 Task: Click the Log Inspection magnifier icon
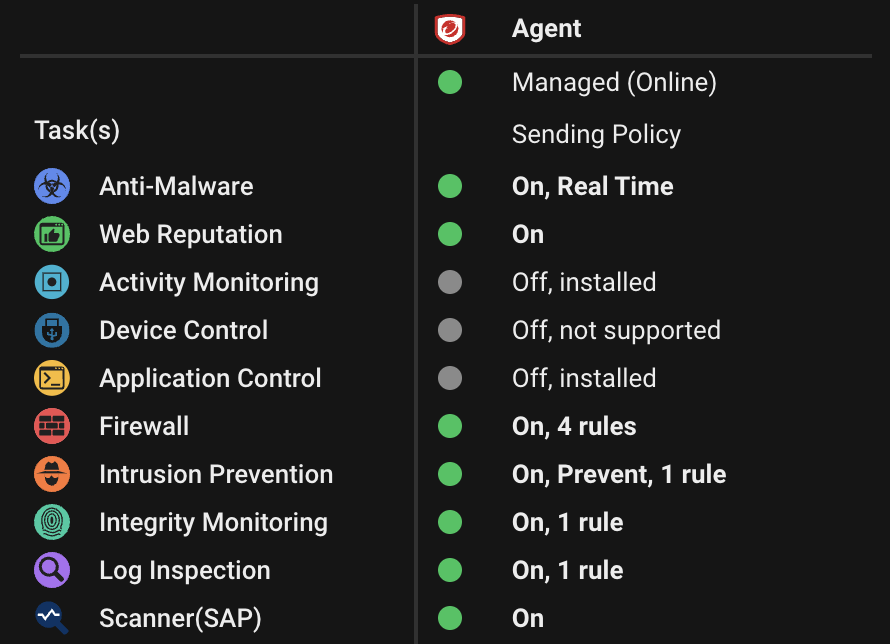coord(52,570)
